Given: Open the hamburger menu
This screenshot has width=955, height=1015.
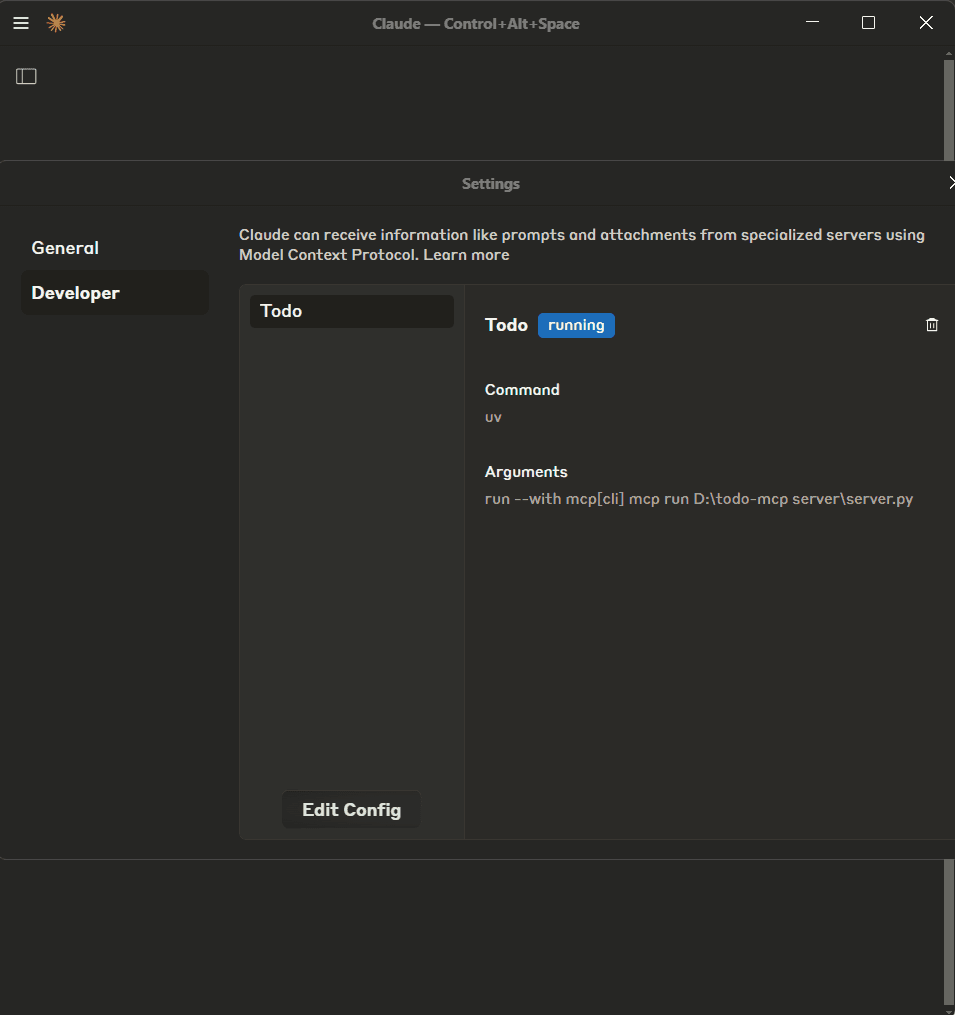Looking at the screenshot, I should pyautogui.click(x=21, y=23).
